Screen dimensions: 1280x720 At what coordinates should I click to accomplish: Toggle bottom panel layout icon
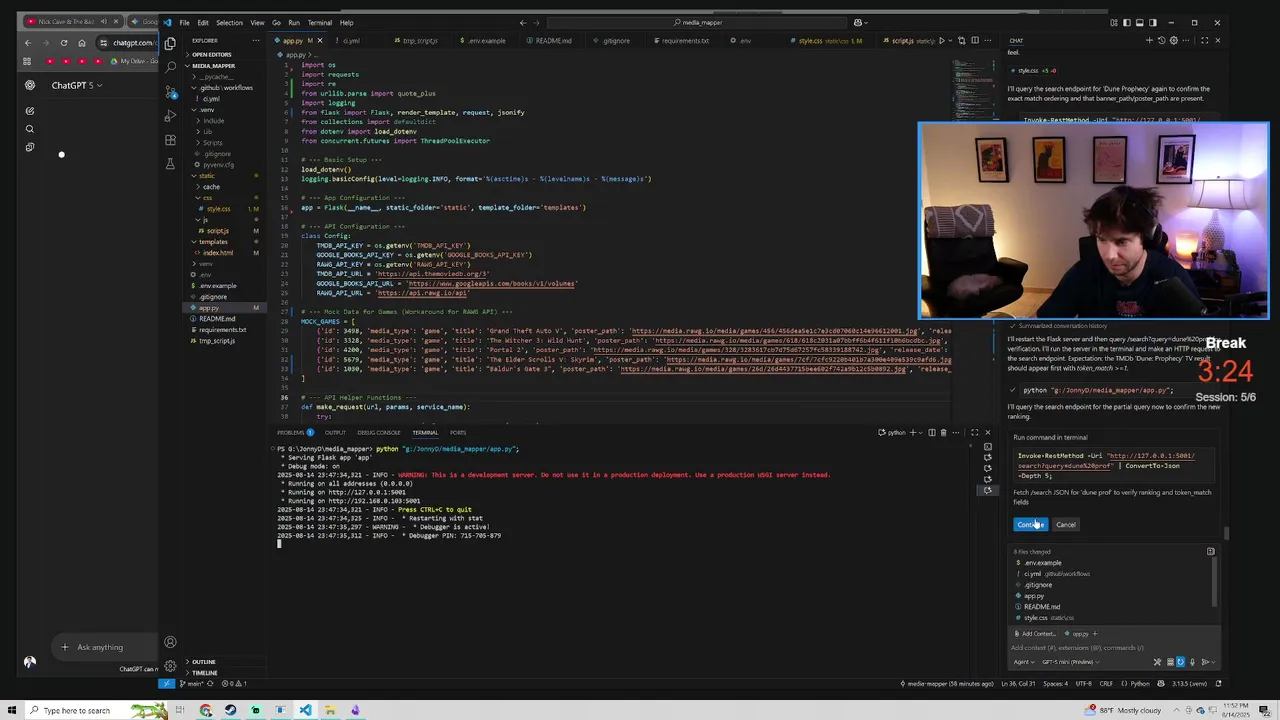coord(1140,22)
